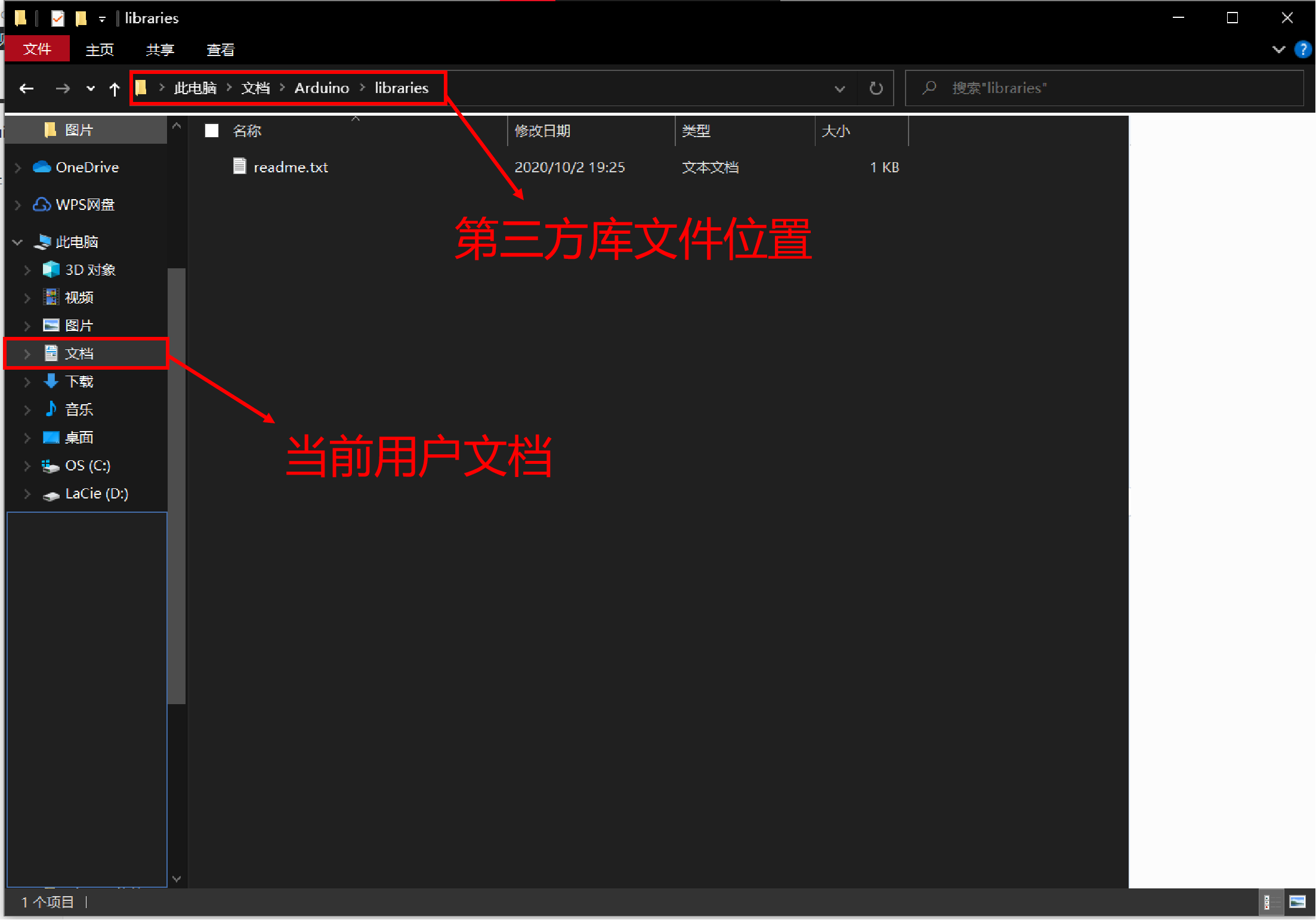Screen dimensions: 1316x920
Task: Tick the select-all checkbox in the header
Action: point(212,131)
